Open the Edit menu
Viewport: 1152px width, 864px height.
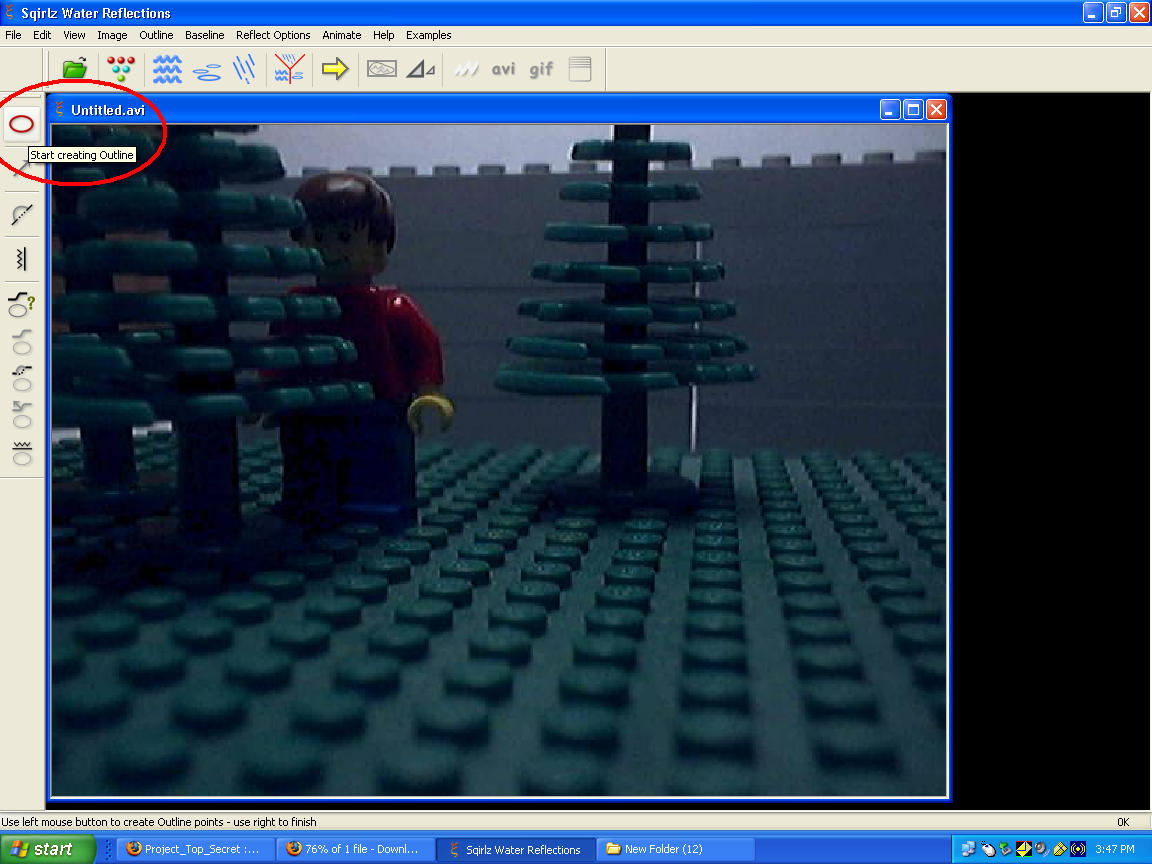42,35
